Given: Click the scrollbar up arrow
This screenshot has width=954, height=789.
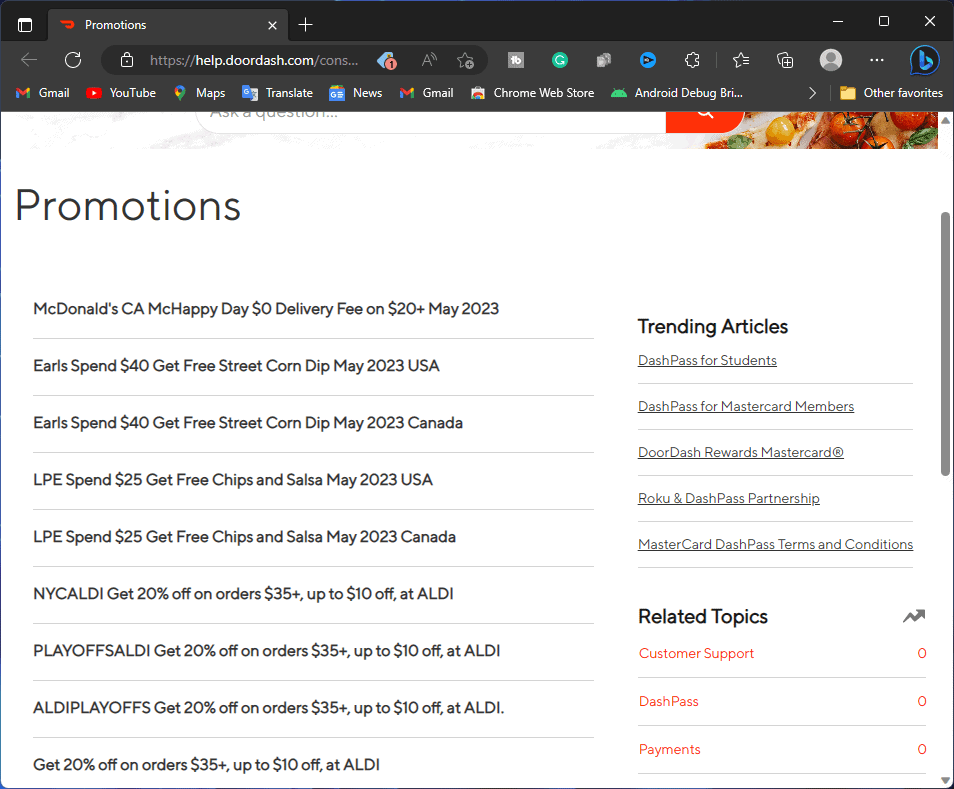Looking at the screenshot, I should (945, 120).
